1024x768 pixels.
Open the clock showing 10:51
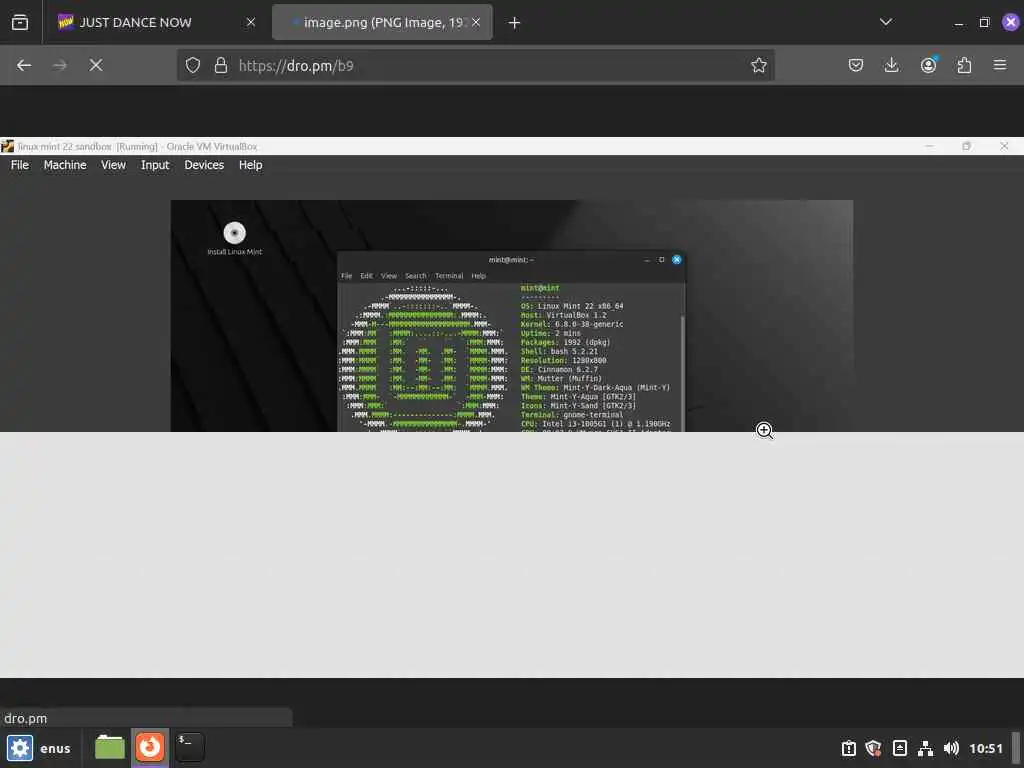pos(985,748)
